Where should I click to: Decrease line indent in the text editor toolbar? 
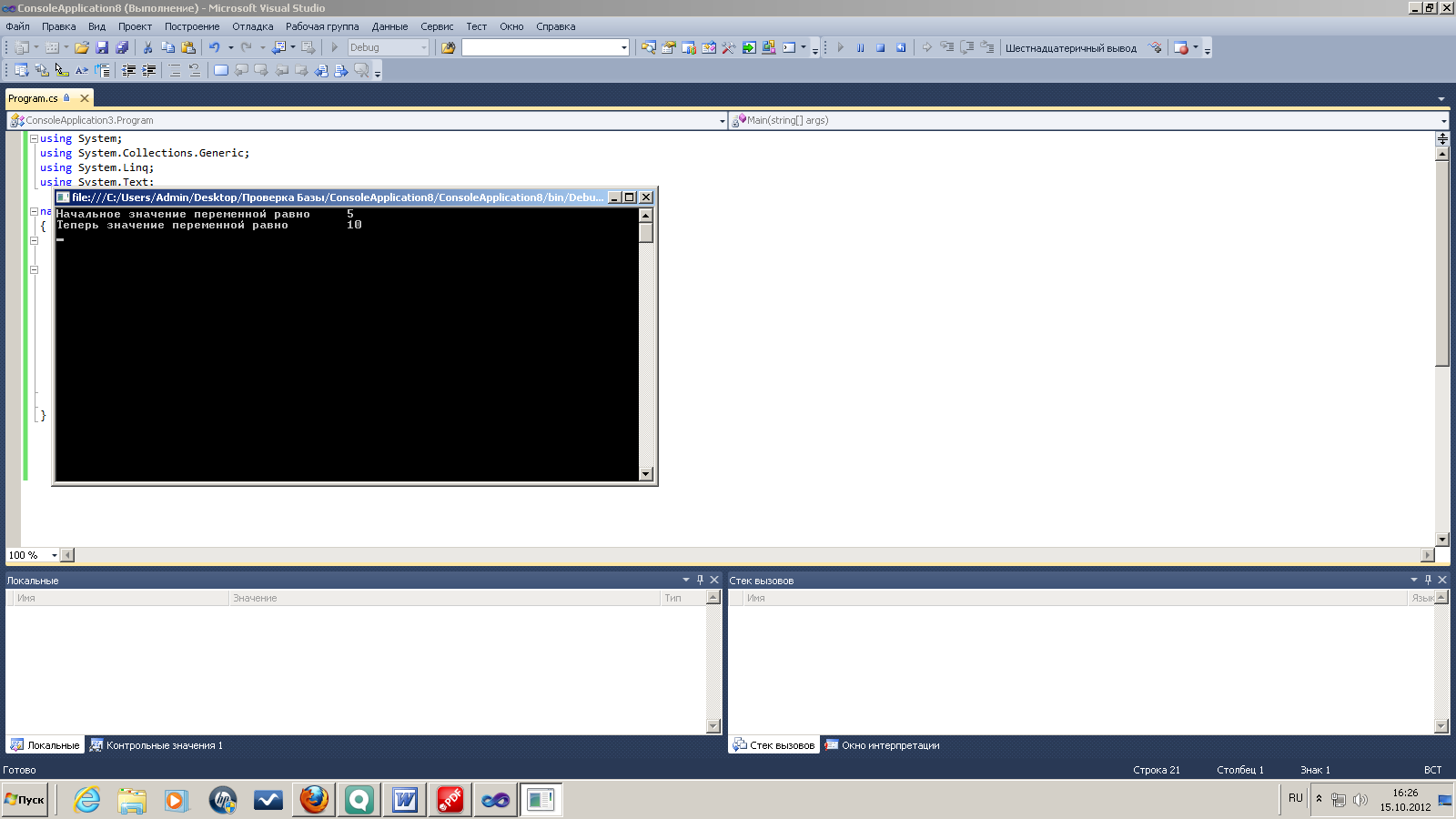click(x=128, y=70)
